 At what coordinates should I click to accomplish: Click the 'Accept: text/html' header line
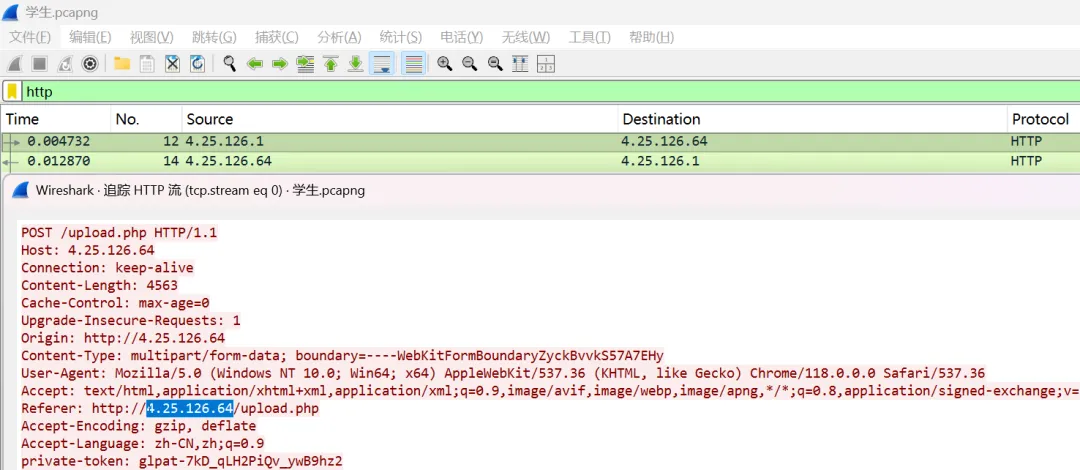550,391
